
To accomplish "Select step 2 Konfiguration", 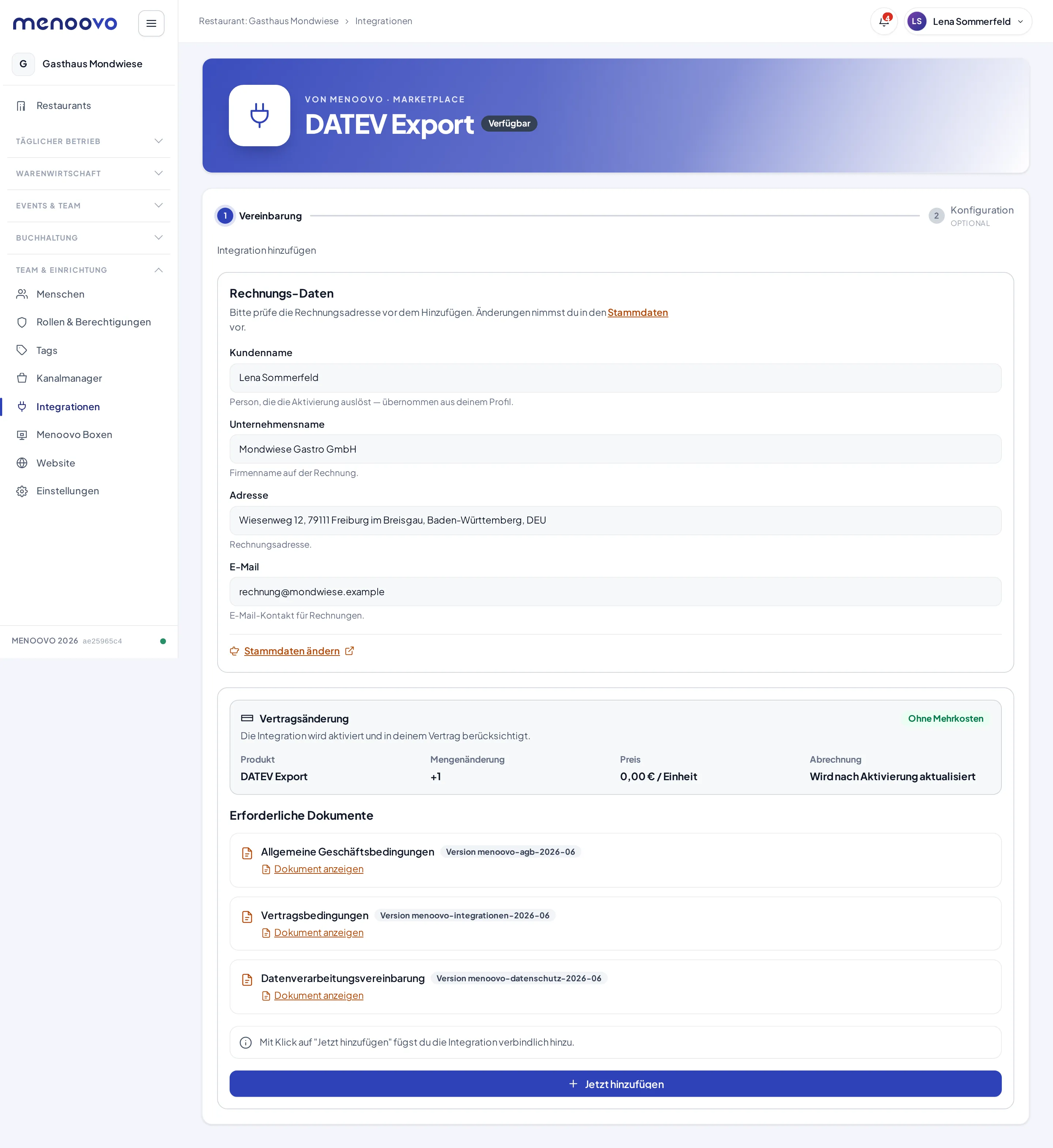I will (971, 216).
